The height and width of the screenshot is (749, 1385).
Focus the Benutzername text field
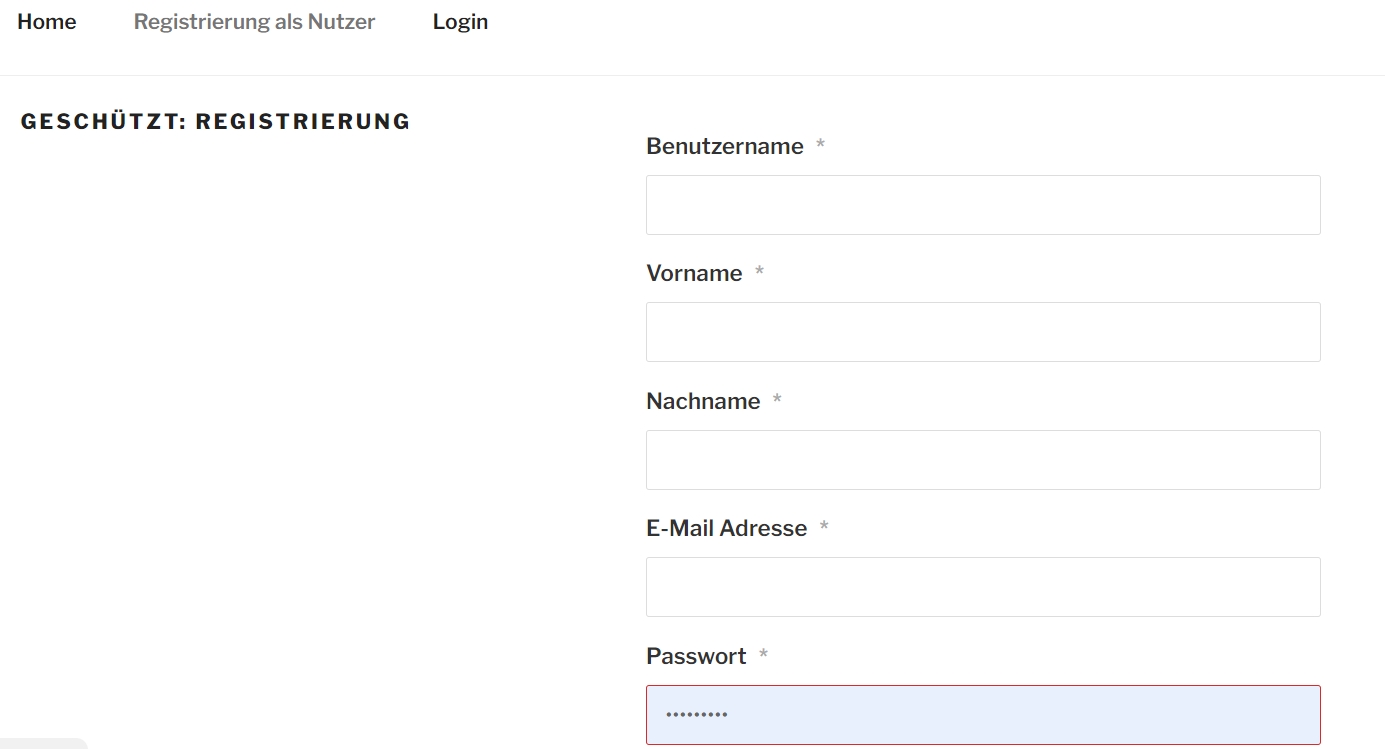pos(982,205)
